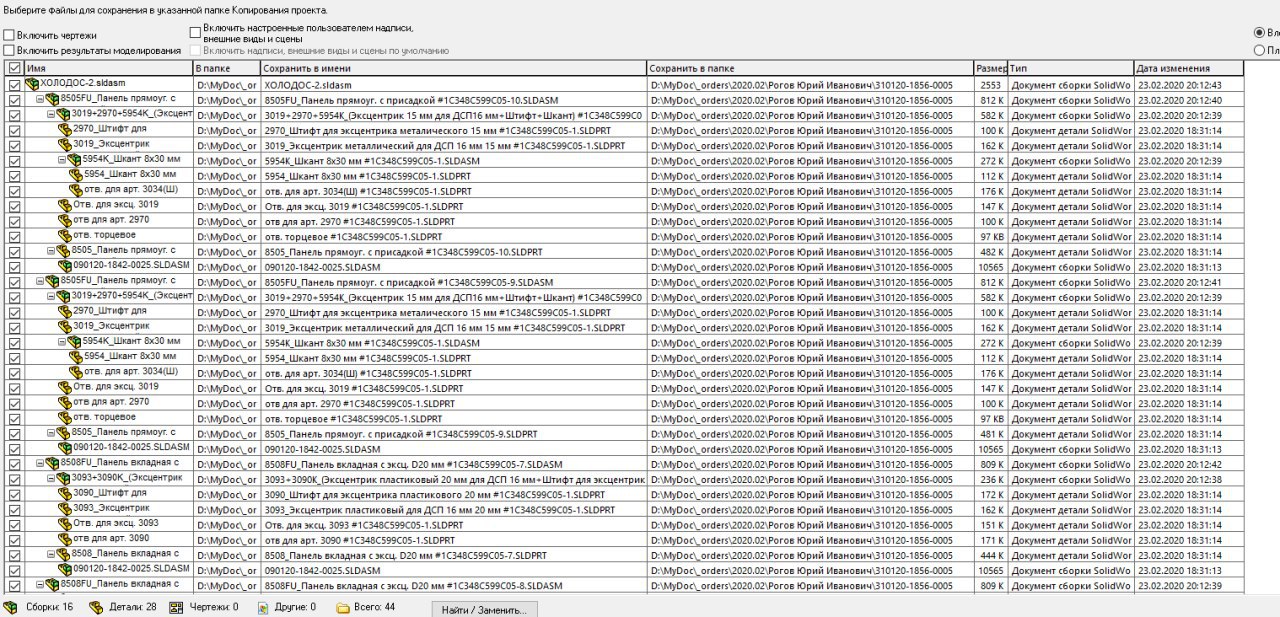Click the Чертежи drawings icon in the status bar
This screenshot has height=617, width=1280.
pyautogui.click(x=176, y=607)
